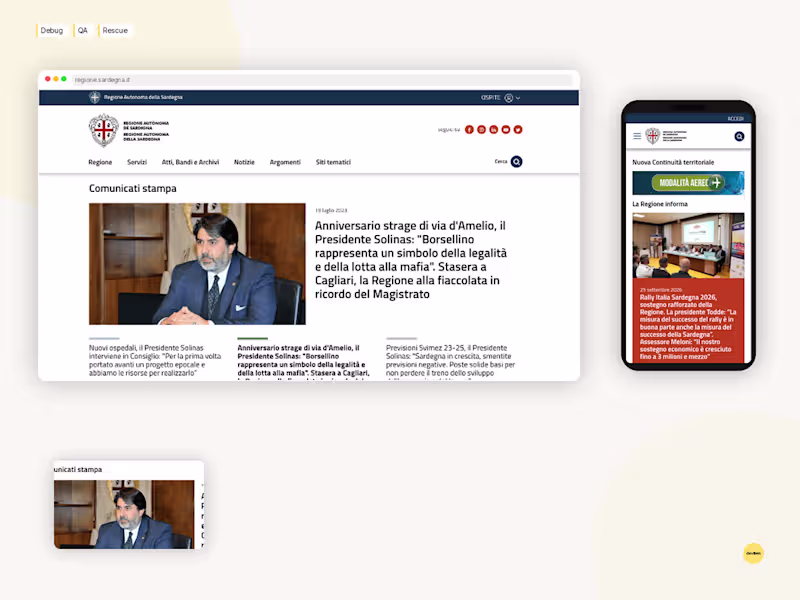Open the YouTube social icon
800x600 pixels.
(506, 130)
